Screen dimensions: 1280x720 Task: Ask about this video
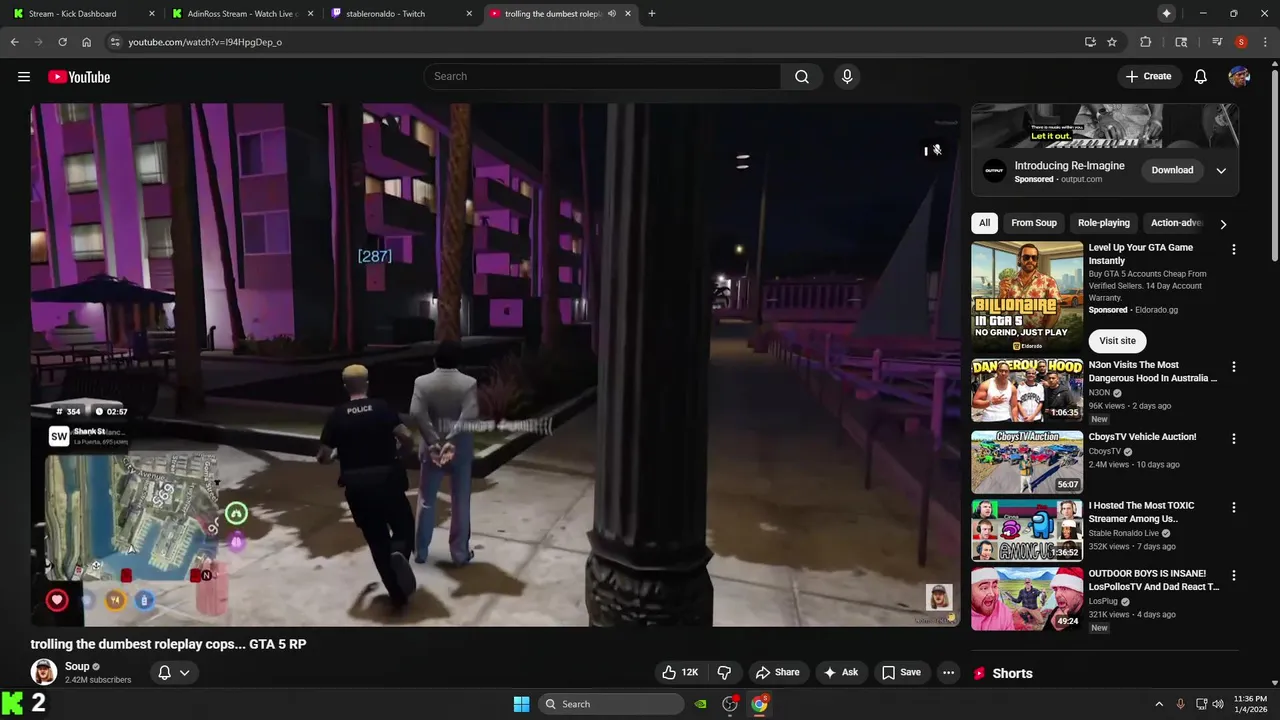tap(840, 672)
